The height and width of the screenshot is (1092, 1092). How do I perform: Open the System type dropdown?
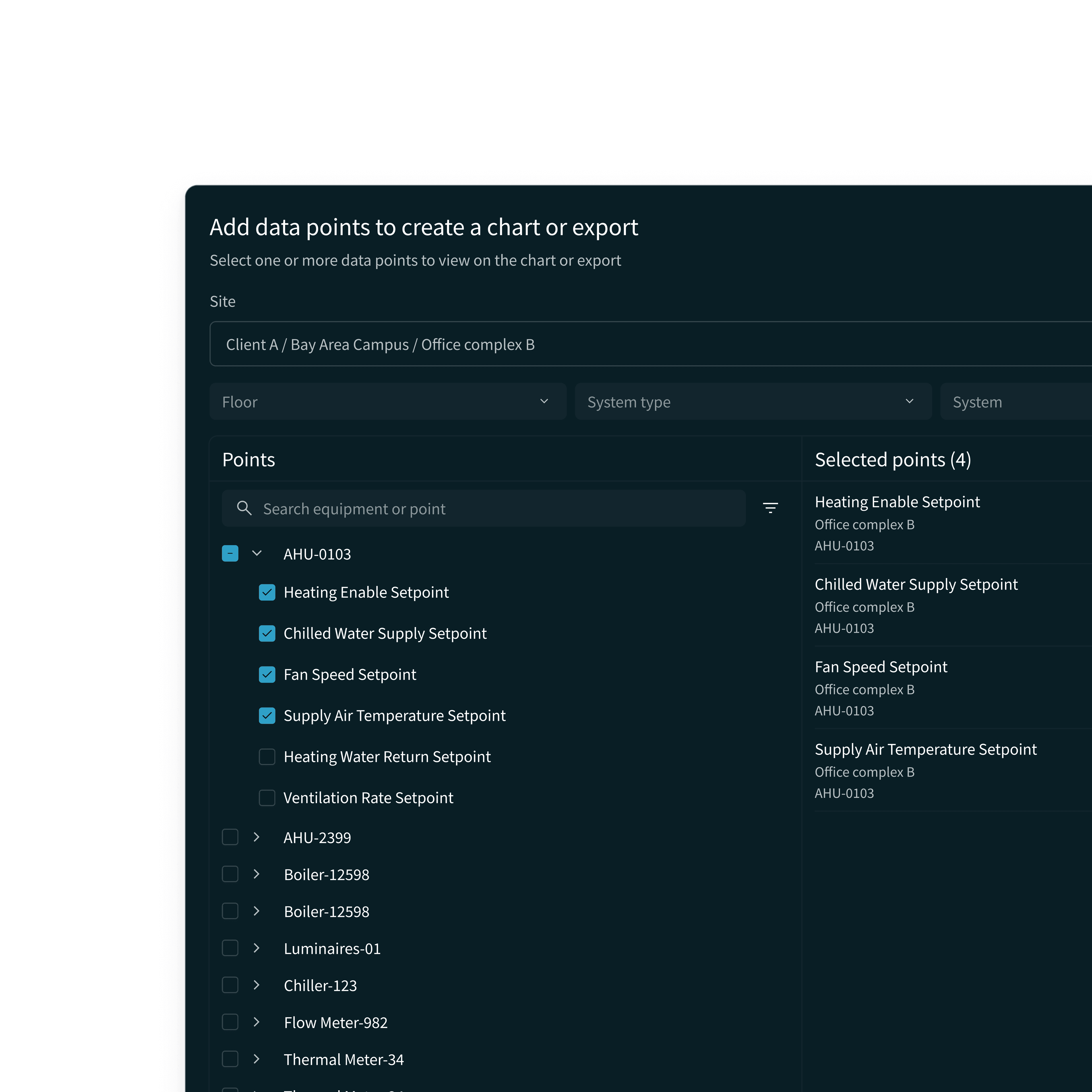tap(753, 401)
